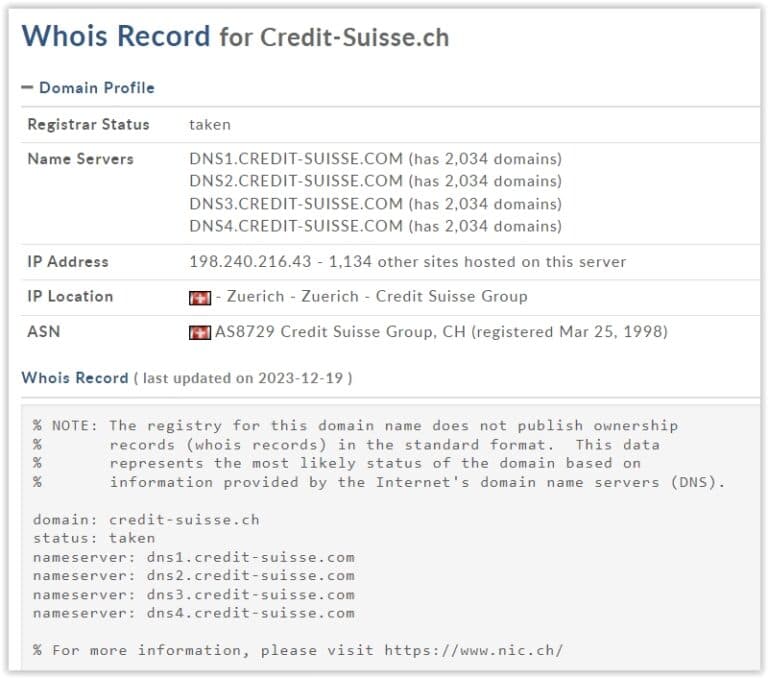
Task: Click the Swiss flag icon next to AS8729
Action: coord(199,332)
